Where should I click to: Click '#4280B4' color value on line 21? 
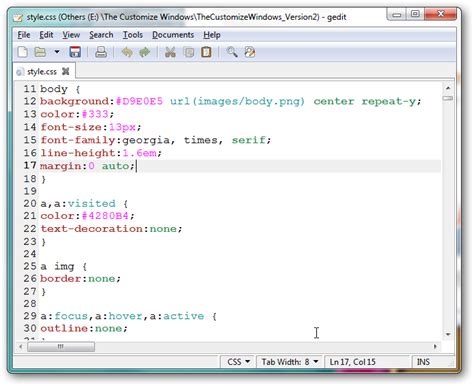pyautogui.click(x=105, y=216)
